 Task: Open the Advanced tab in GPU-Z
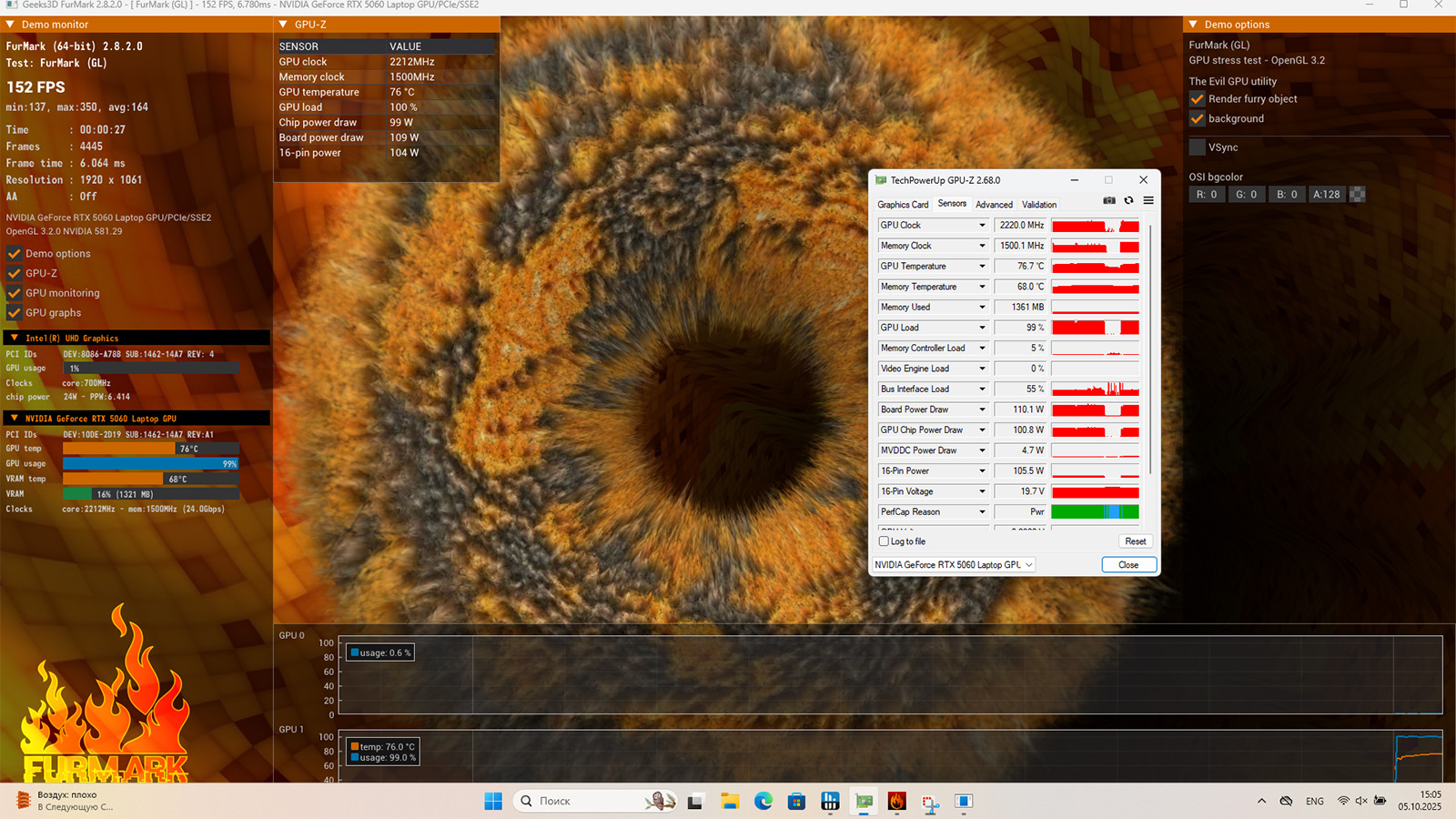[x=994, y=205]
